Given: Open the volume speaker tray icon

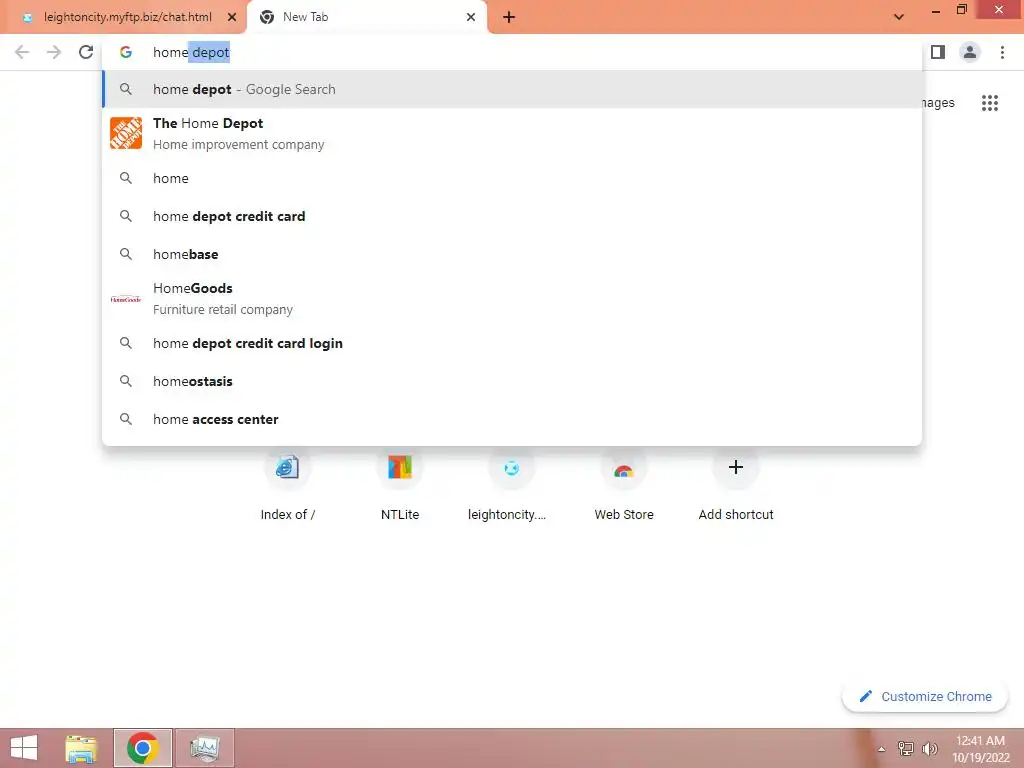Looking at the screenshot, I should pos(929,748).
